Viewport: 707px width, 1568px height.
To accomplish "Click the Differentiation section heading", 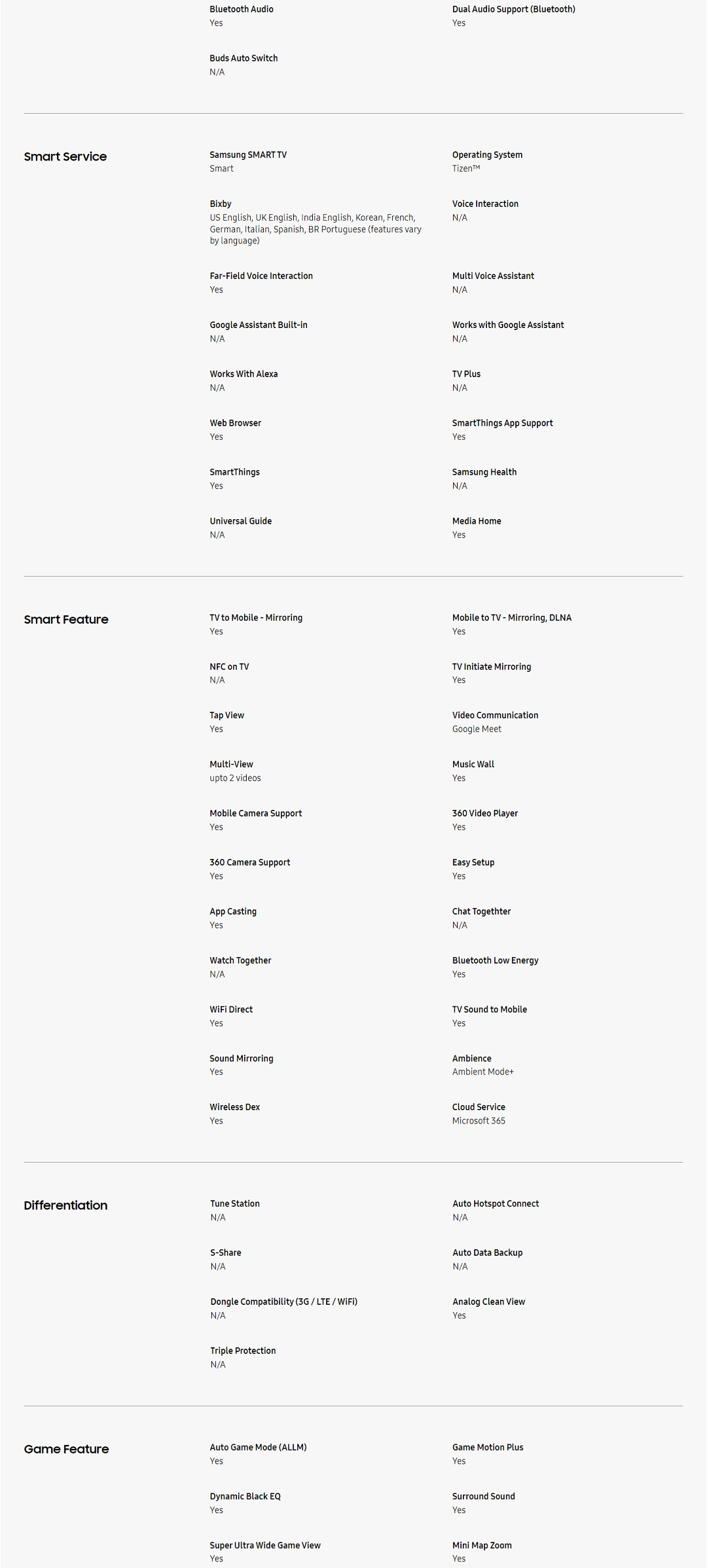I will click(65, 1205).
